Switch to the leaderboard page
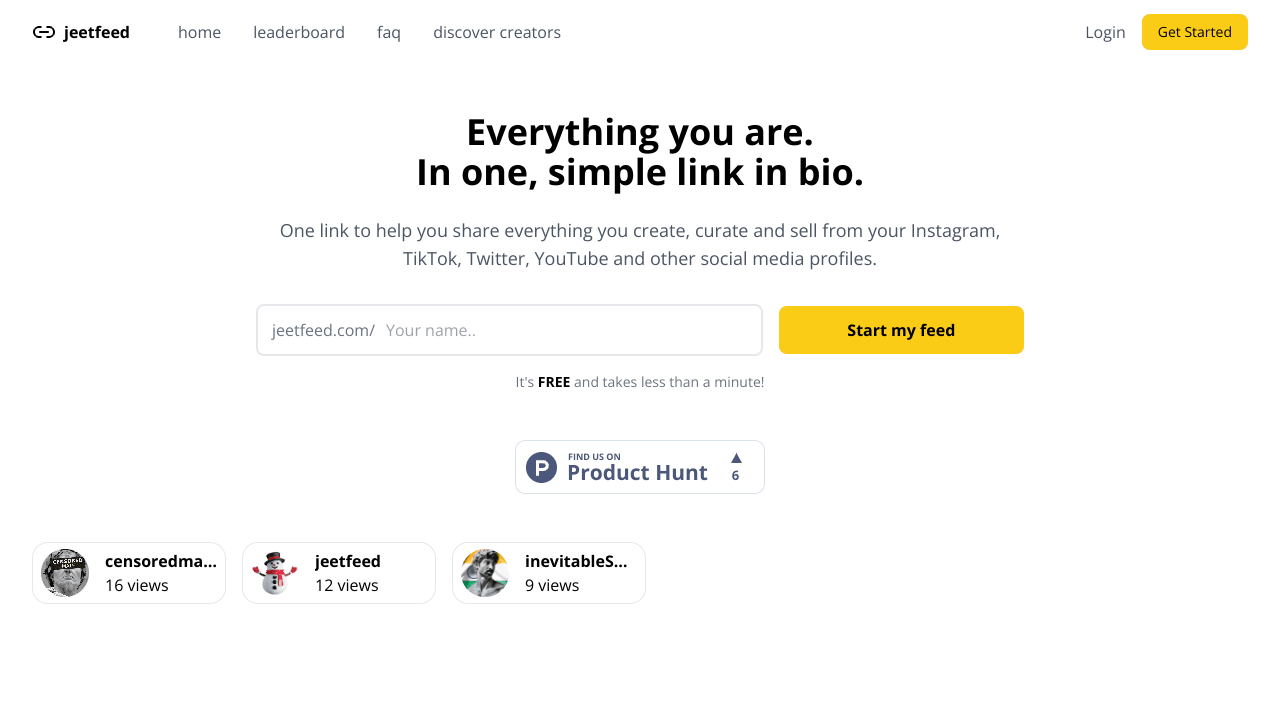This screenshot has width=1280, height=720. click(299, 32)
